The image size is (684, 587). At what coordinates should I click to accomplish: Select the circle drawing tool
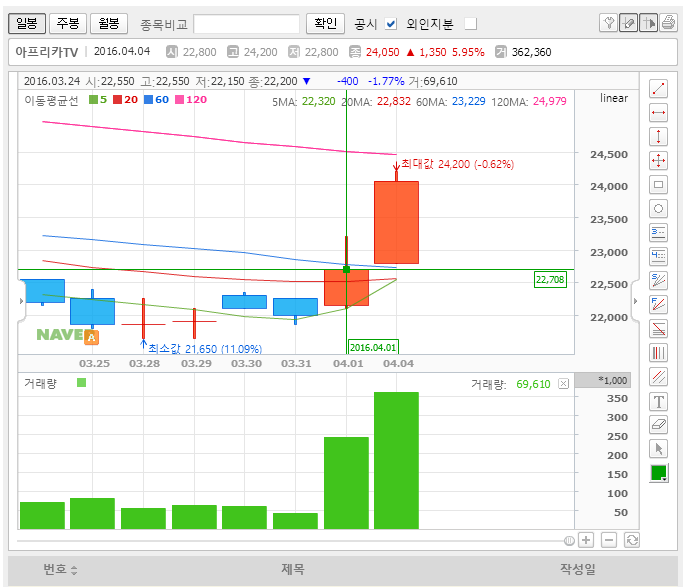click(658, 208)
